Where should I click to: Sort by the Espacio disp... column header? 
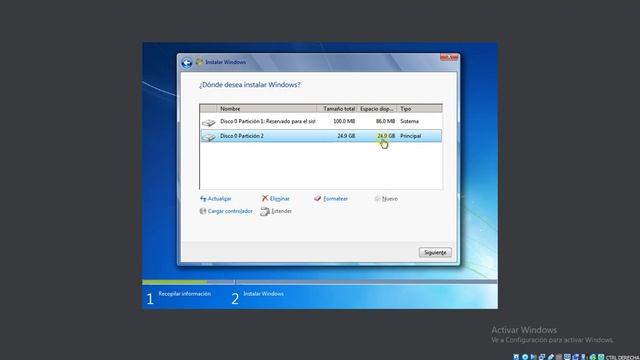377,109
